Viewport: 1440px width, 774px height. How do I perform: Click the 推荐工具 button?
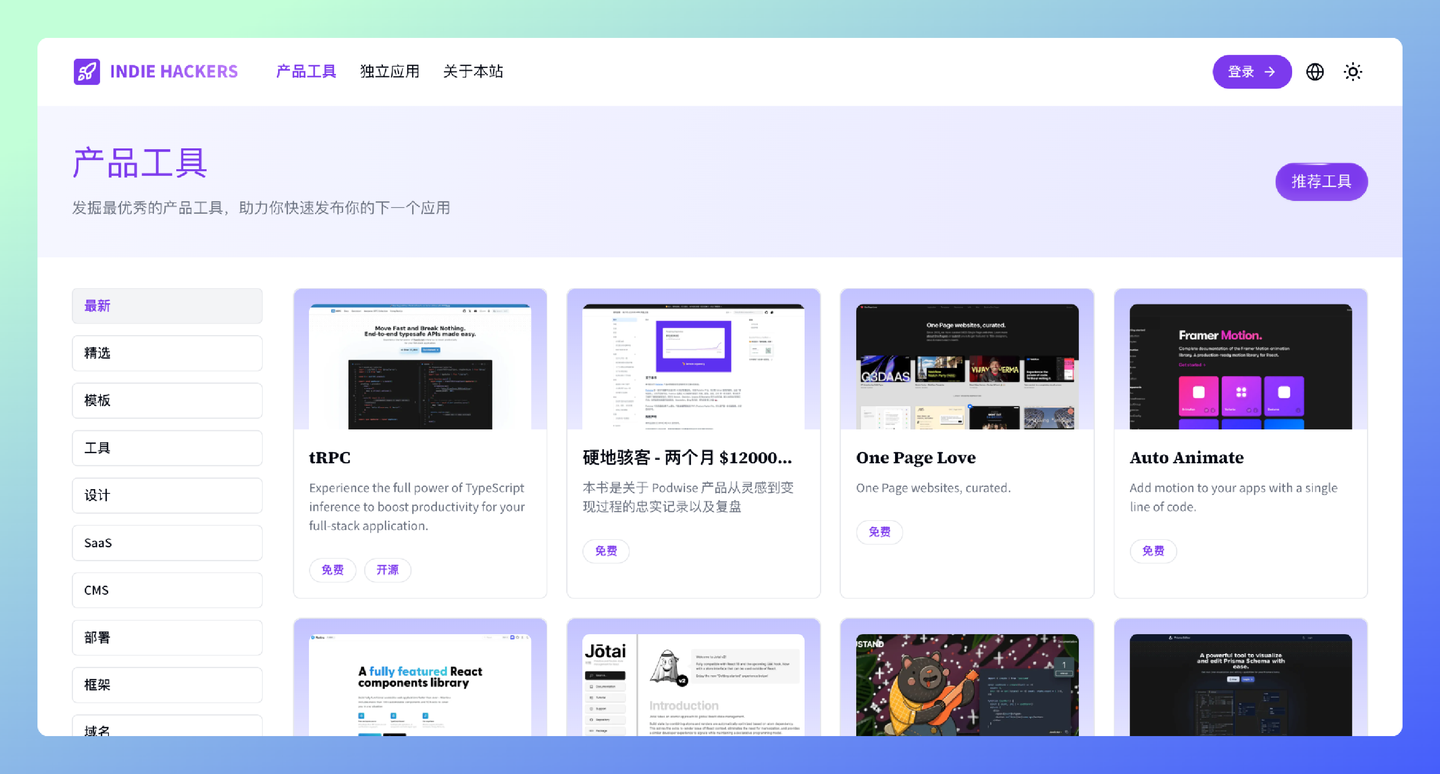[1321, 182]
